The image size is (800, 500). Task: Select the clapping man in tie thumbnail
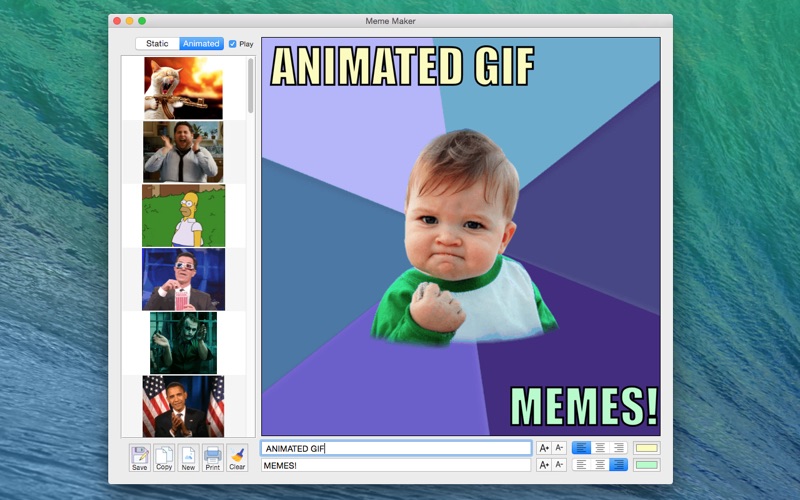coord(183,152)
